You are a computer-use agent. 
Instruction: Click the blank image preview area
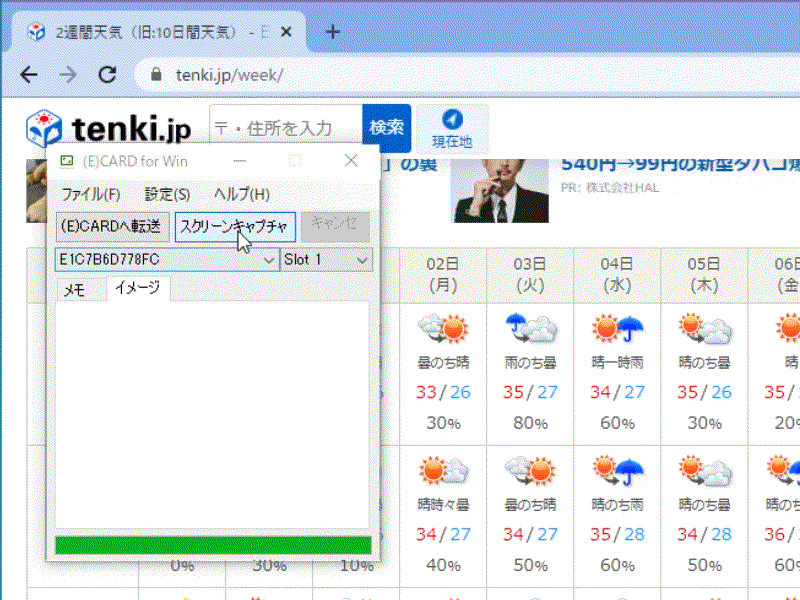coord(212,414)
